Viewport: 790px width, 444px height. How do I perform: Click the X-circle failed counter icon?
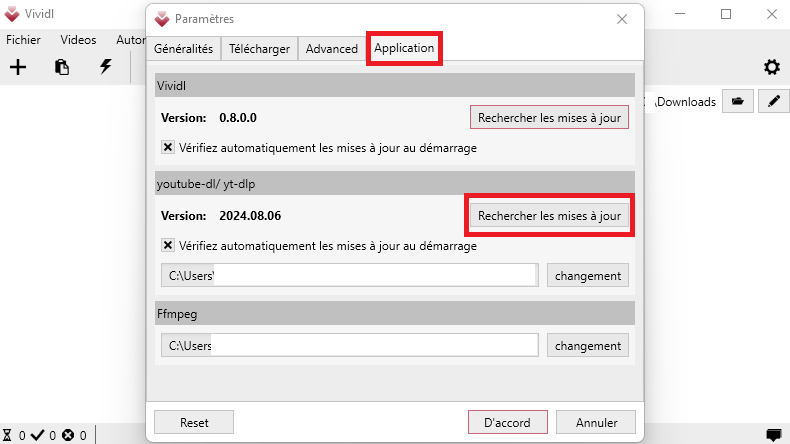coord(68,435)
